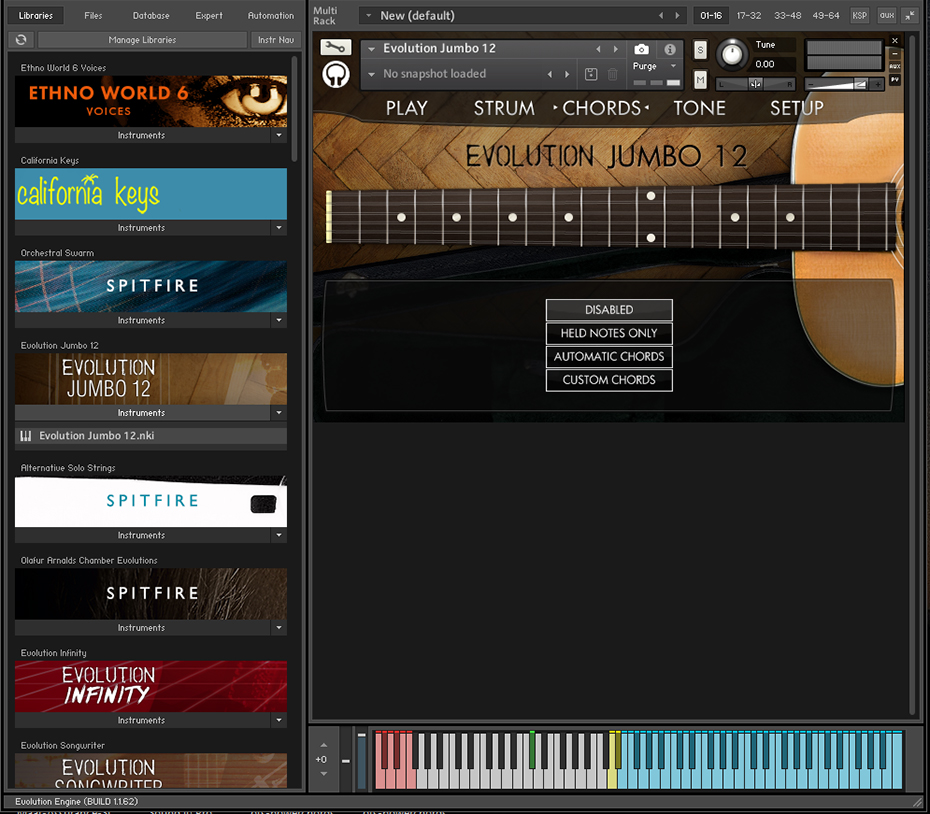Minimize the rack view with collapse arrows icon
The image size is (930, 814).
click(910, 15)
